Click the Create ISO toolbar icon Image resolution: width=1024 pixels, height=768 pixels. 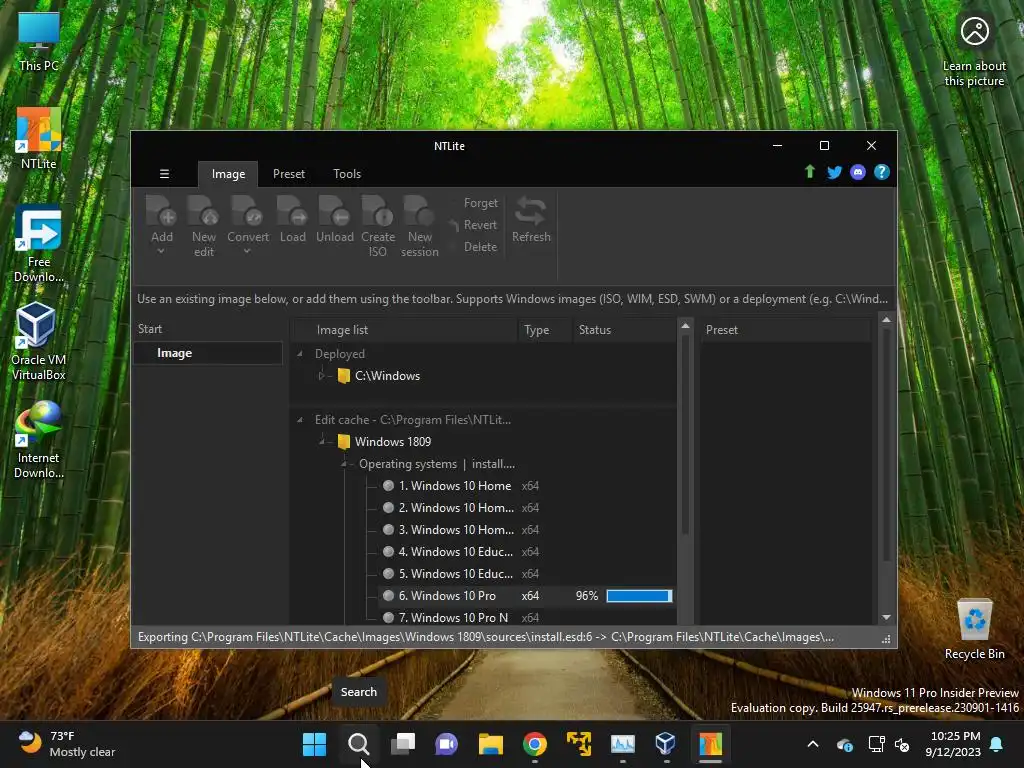[x=377, y=212]
